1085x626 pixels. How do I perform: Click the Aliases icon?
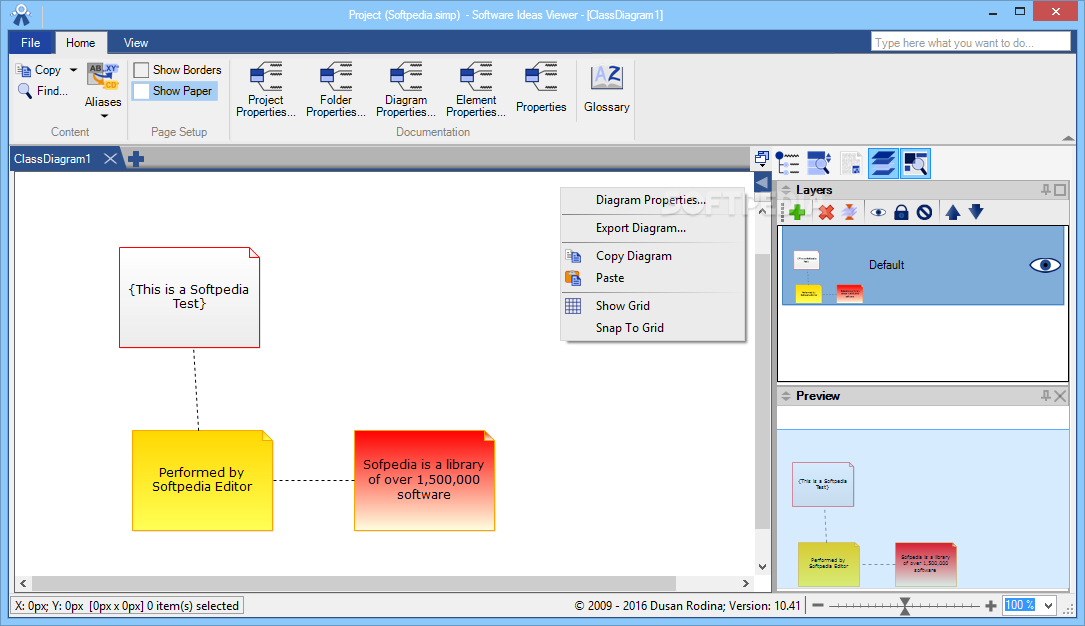(102, 76)
